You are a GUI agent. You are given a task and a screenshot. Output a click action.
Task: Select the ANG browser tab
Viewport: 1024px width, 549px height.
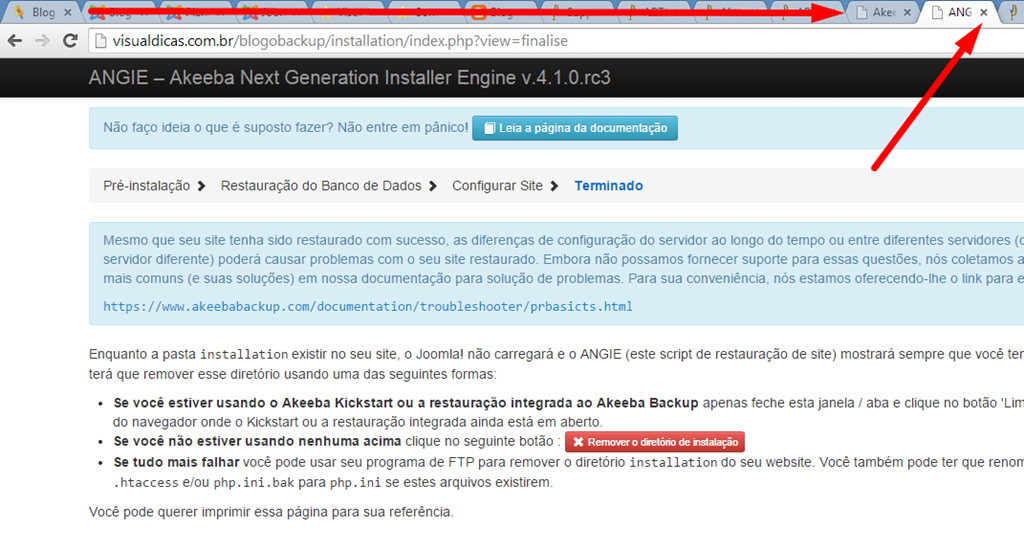[957, 12]
